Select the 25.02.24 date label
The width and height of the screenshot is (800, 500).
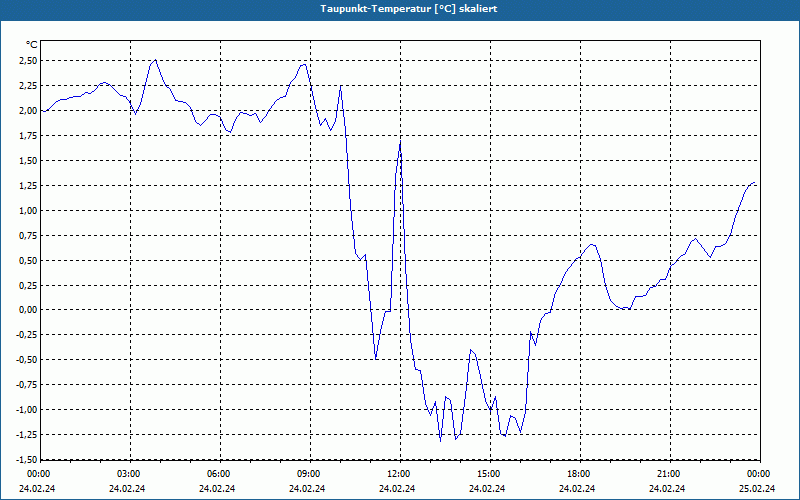tap(757, 489)
